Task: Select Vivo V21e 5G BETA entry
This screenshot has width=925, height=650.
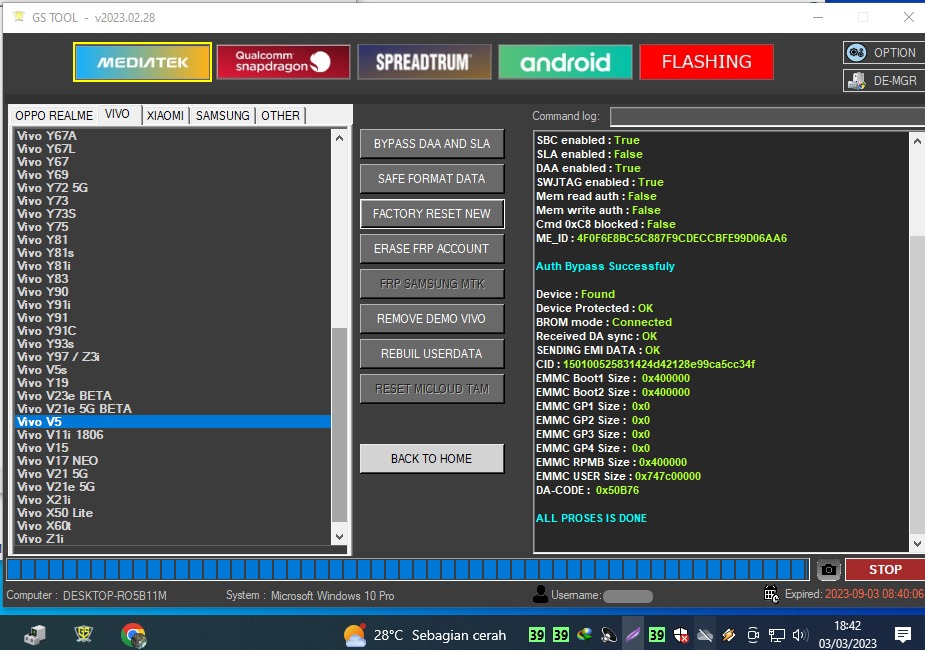Action: 172,408
